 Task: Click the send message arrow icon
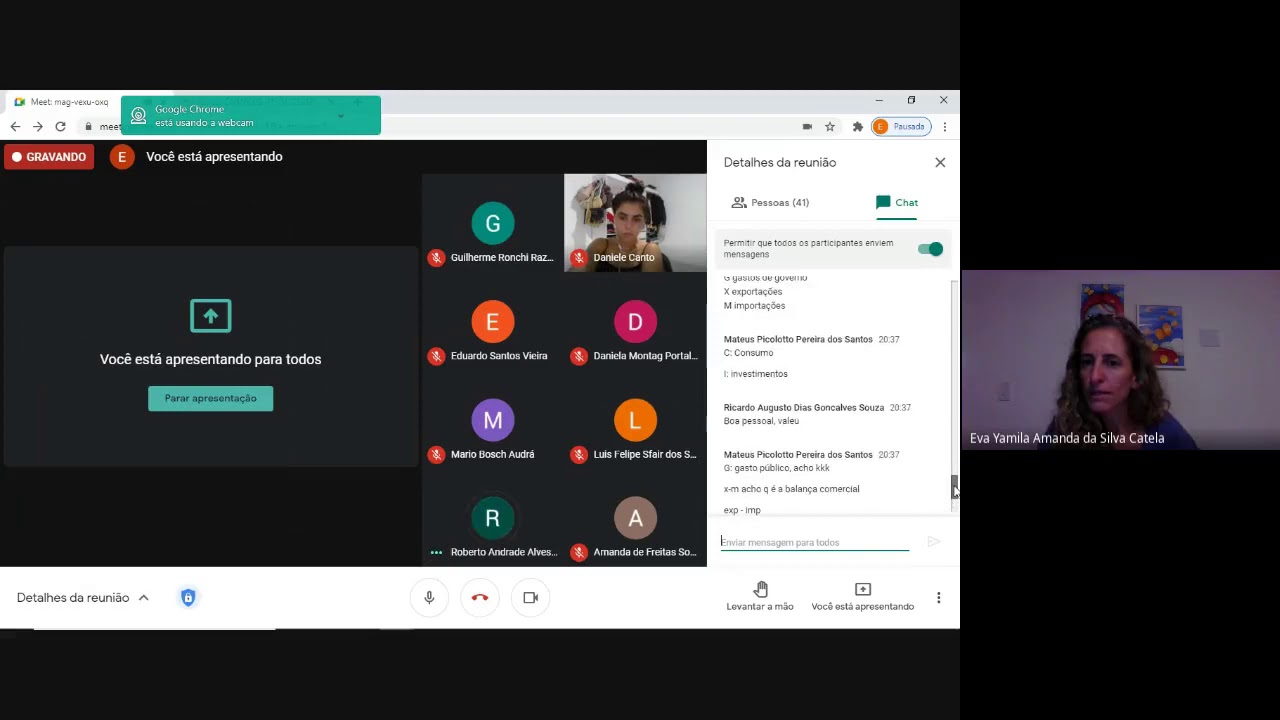pos(933,542)
